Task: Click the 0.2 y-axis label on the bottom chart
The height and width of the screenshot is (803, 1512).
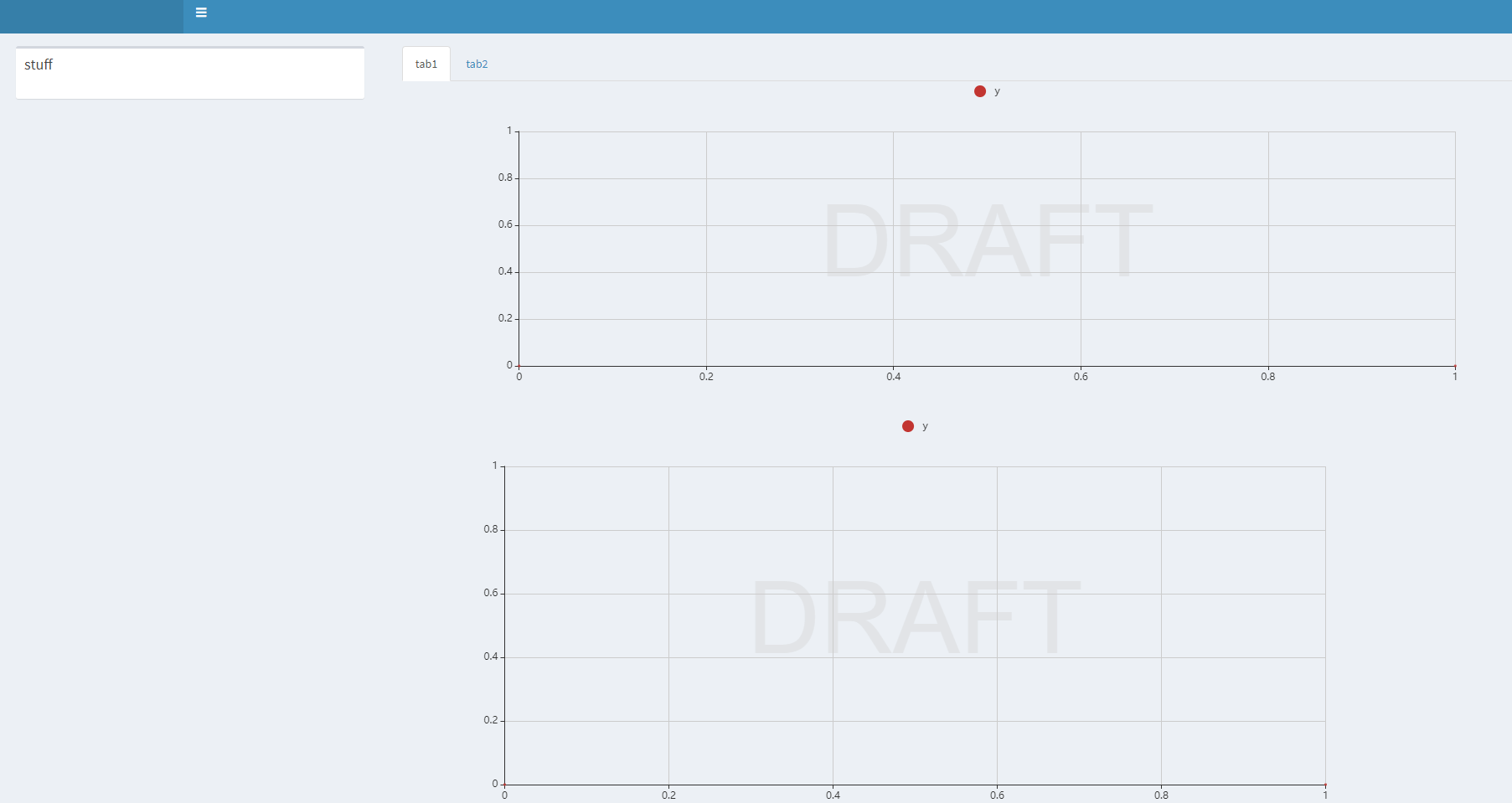Action: [x=490, y=719]
